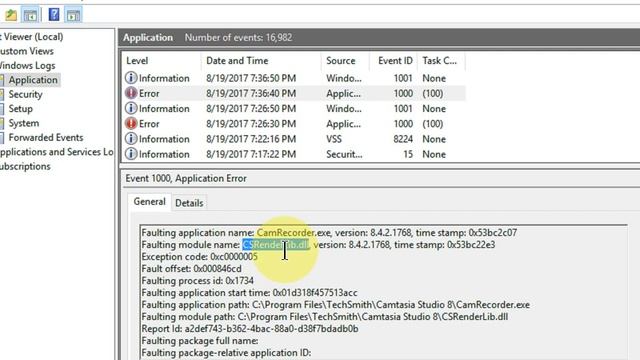Click the Event 1000, Application Error heading
Image resolution: width=640 pixels, height=360 pixels.
pyautogui.click(x=186, y=178)
